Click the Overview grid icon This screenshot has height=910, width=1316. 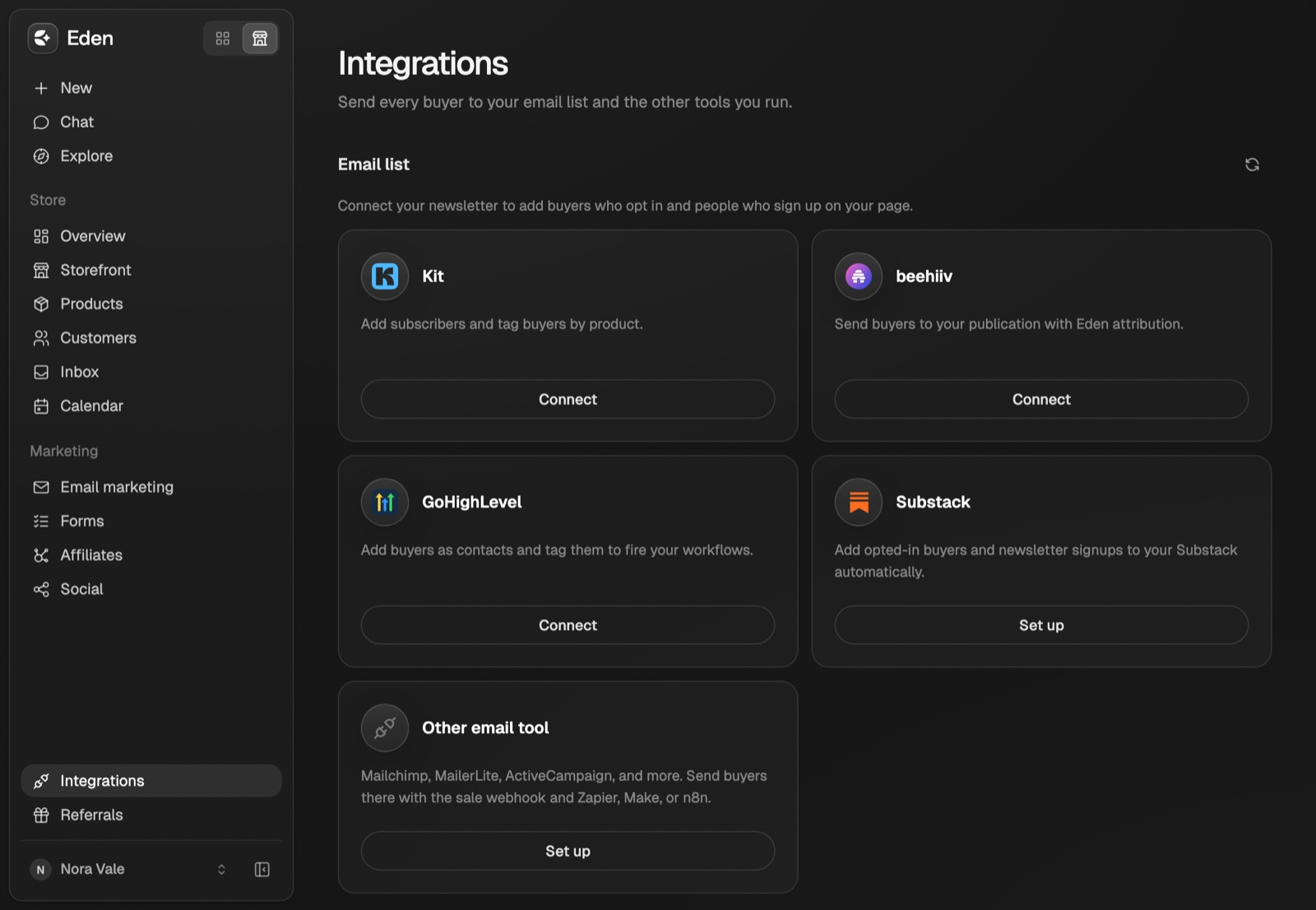pos(41,236)
